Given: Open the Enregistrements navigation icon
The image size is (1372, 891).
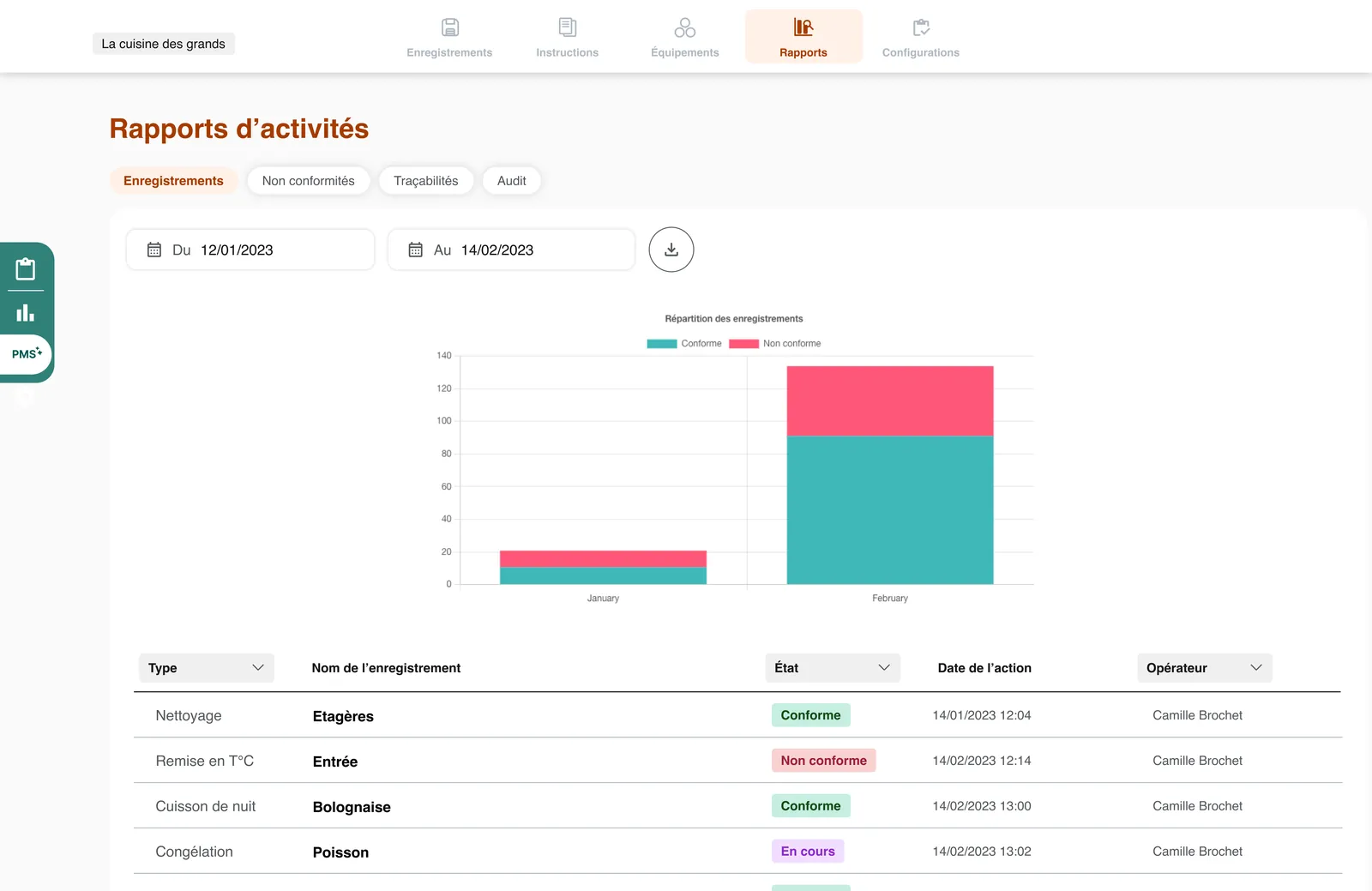Looking at the screenshot, I should (x=450, y=27).
